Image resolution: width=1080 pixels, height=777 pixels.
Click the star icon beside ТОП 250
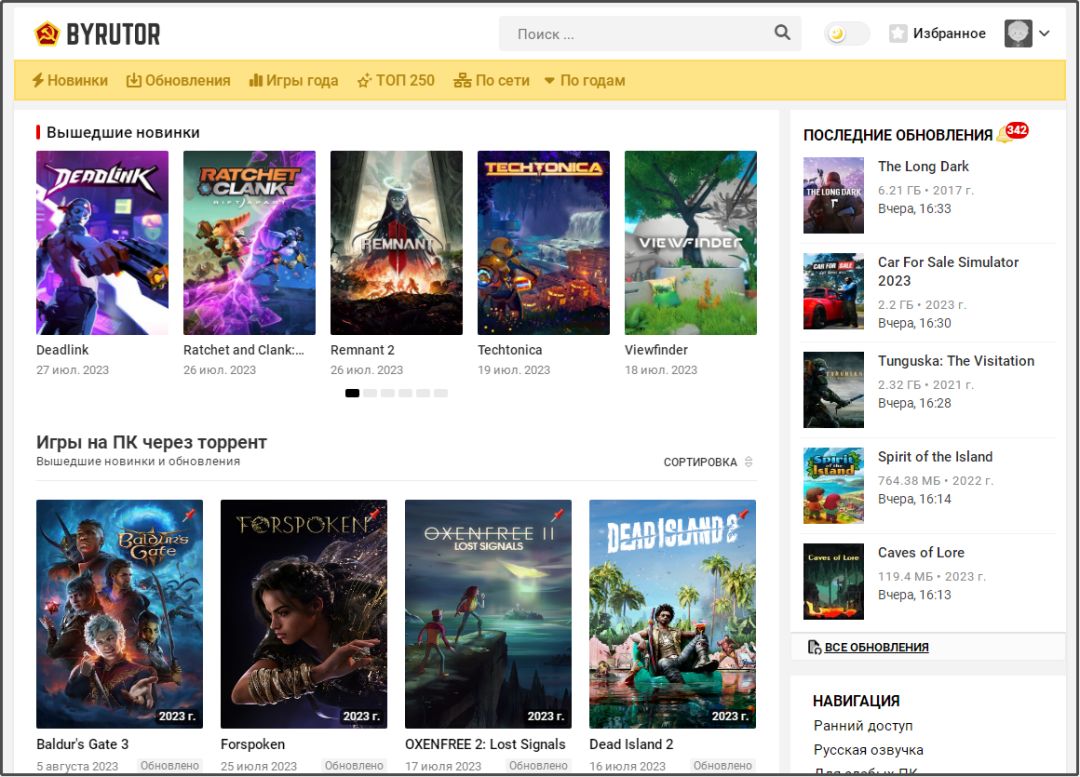(x=364, y=81)
